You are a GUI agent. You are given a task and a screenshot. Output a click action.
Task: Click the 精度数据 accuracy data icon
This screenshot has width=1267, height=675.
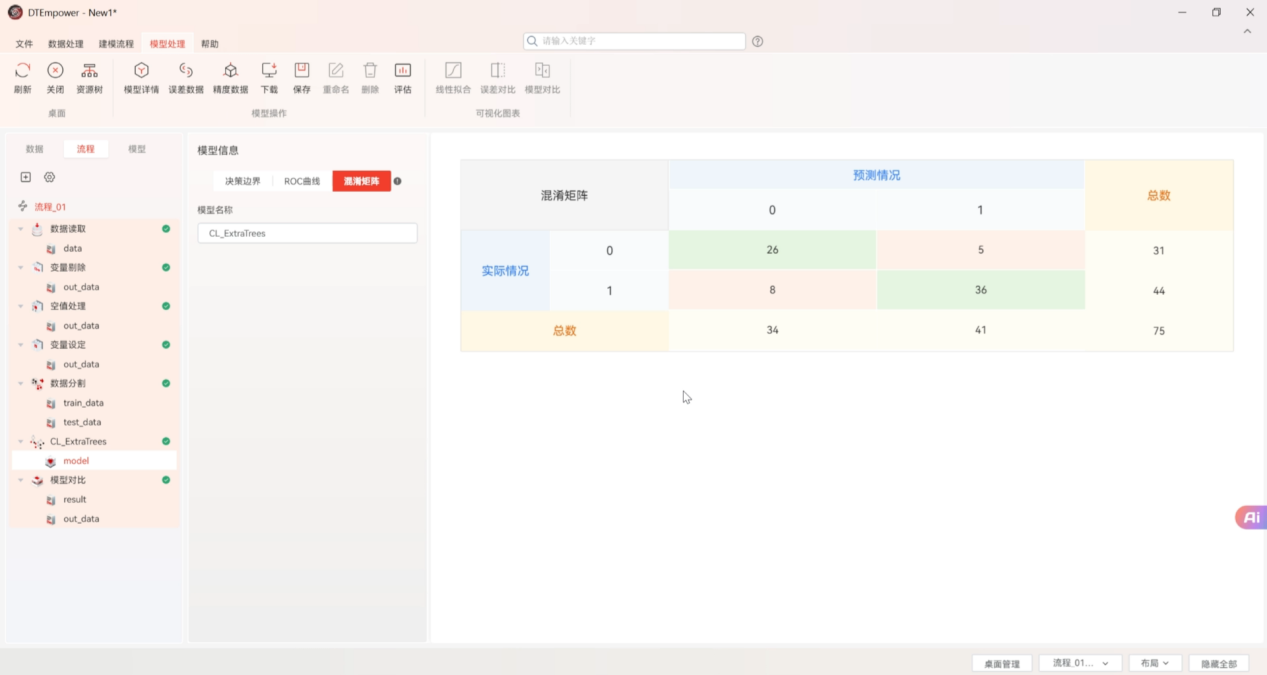230,71
